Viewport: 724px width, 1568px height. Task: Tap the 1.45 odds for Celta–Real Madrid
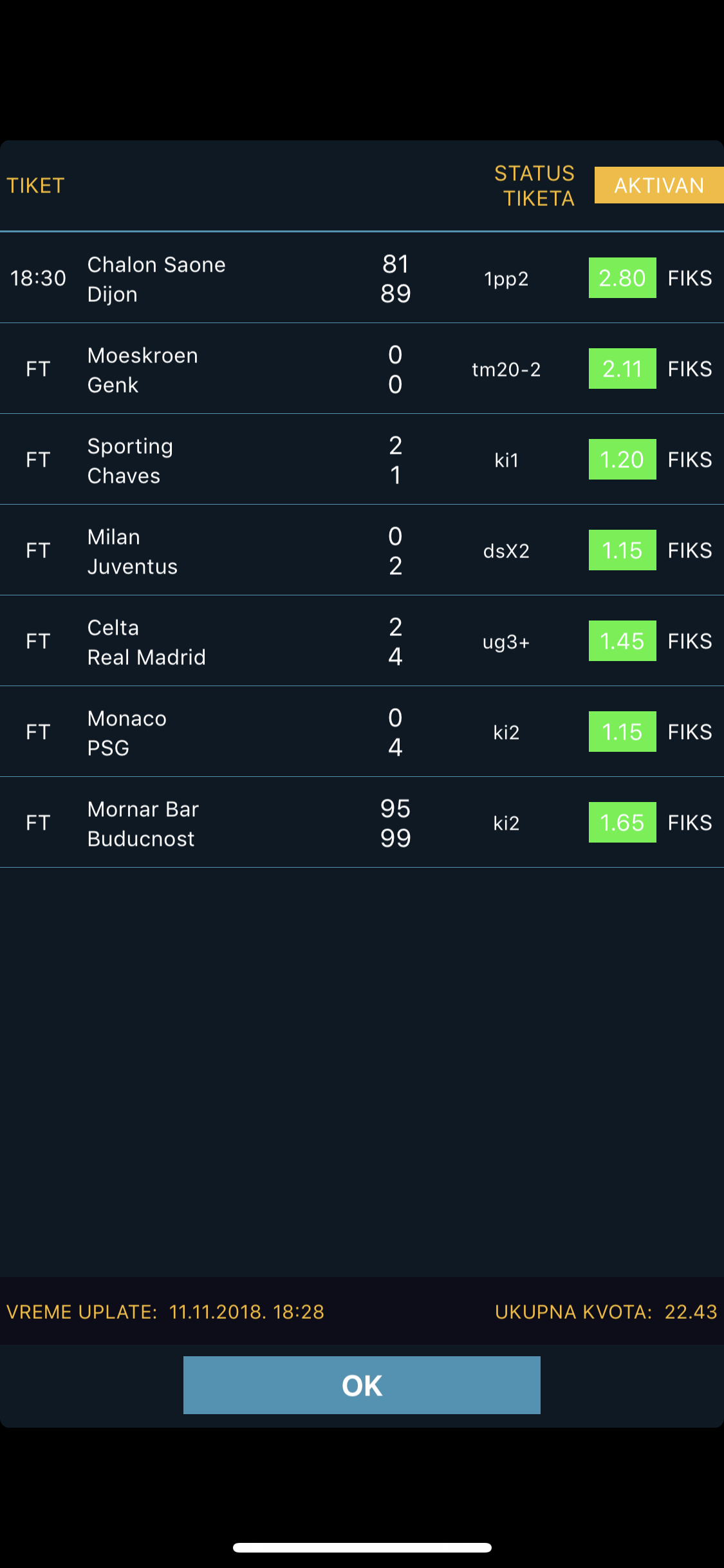[622, 641]
